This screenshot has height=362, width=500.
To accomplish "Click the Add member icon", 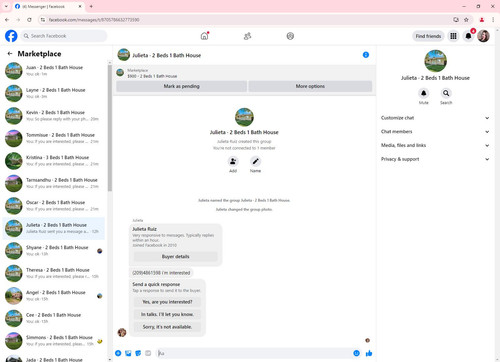I will (233, 161).
